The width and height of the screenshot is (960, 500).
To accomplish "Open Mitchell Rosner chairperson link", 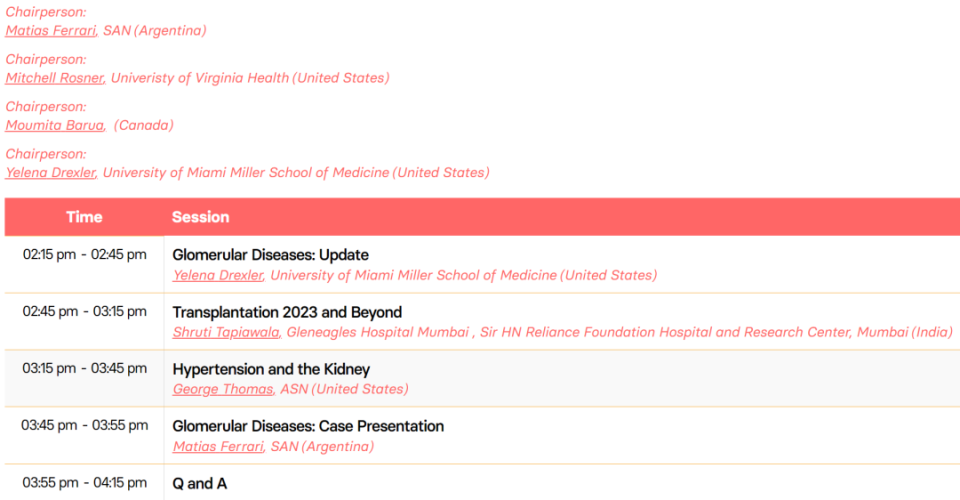I will 55,78.
